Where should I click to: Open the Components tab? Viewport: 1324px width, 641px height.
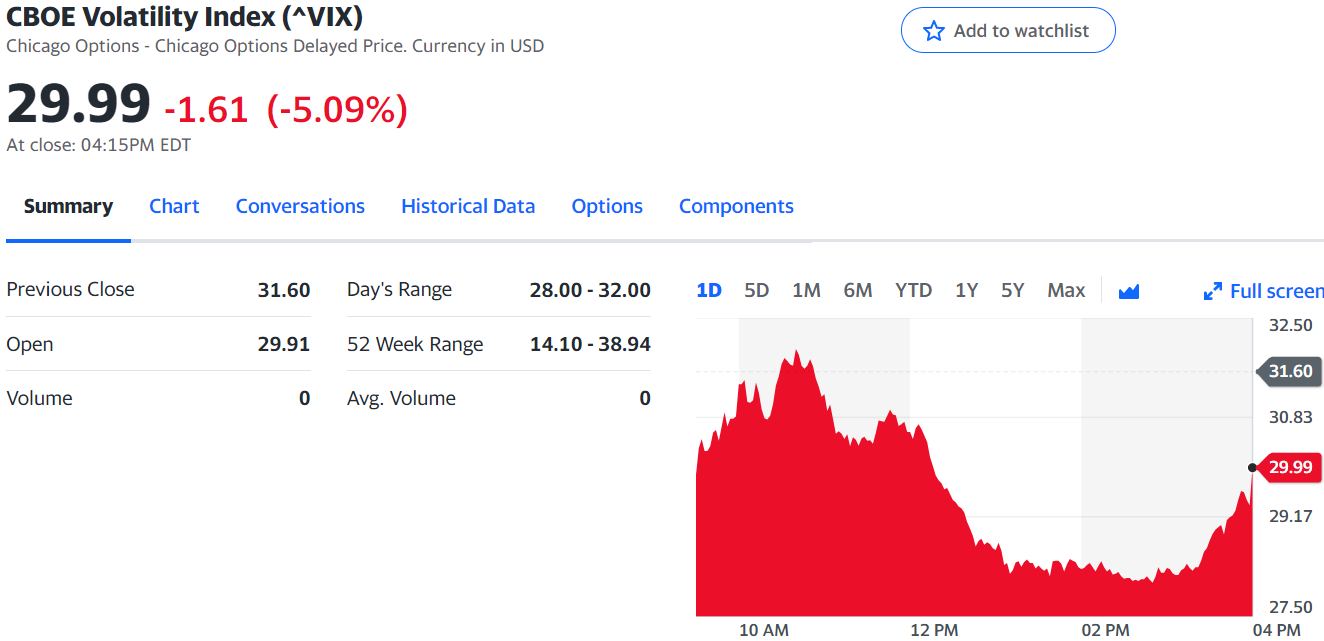click(x=736, y=206)
